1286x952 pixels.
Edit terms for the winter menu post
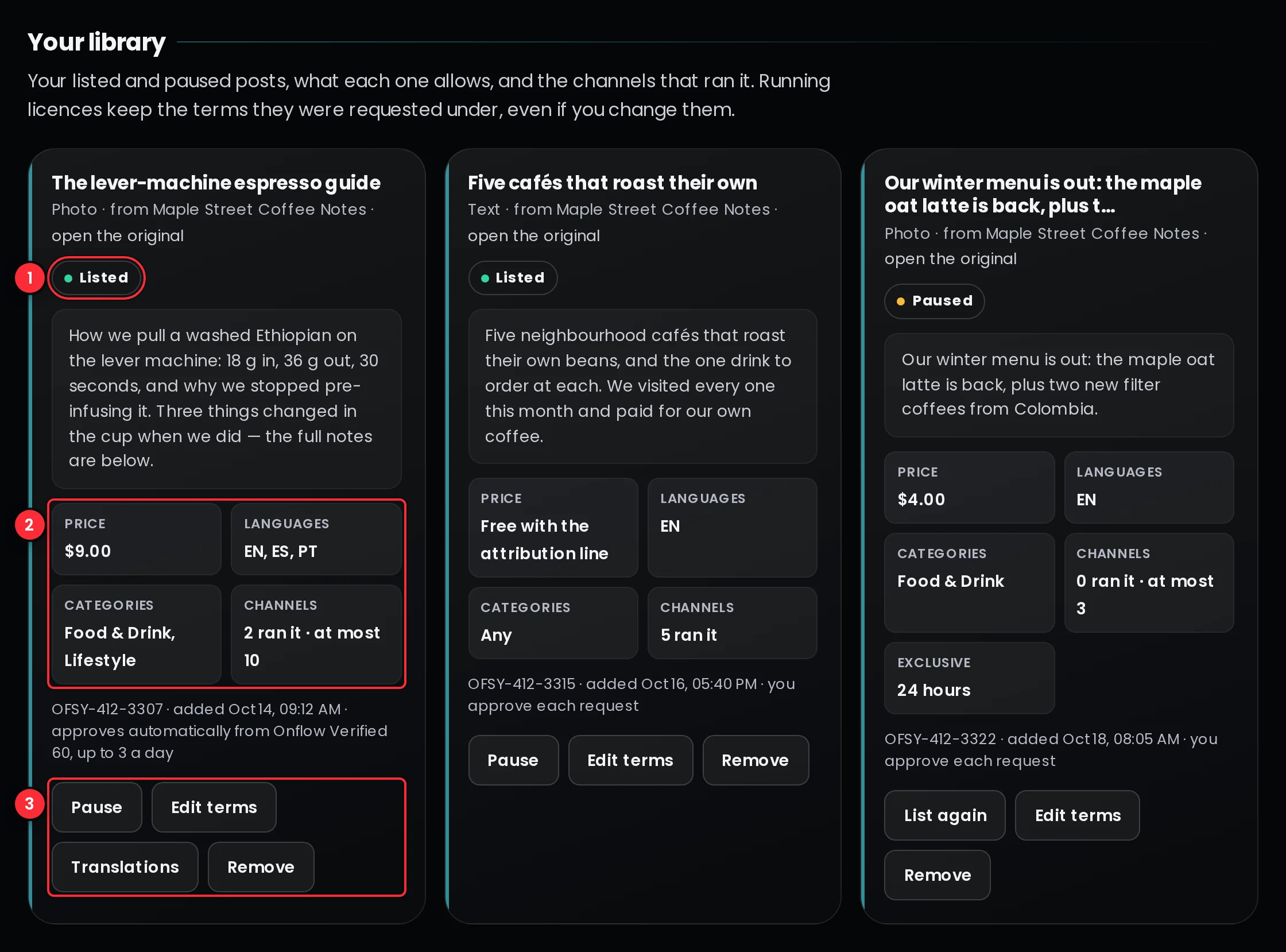click(x=1078, y=815)
